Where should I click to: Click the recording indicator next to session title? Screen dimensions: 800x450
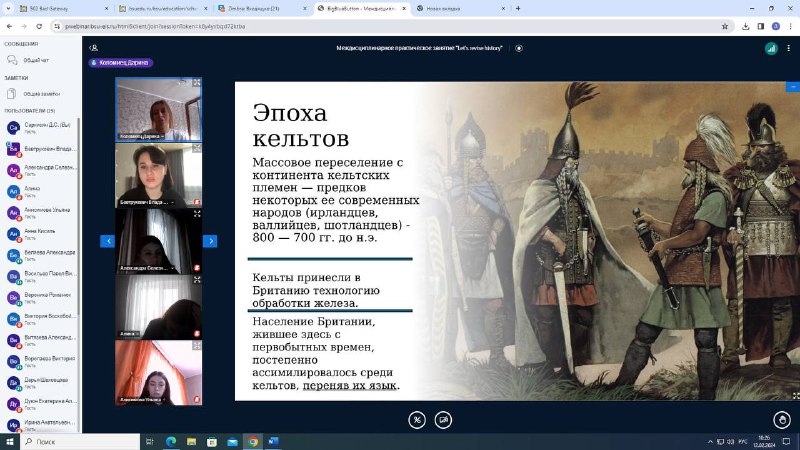pos(519,48)
